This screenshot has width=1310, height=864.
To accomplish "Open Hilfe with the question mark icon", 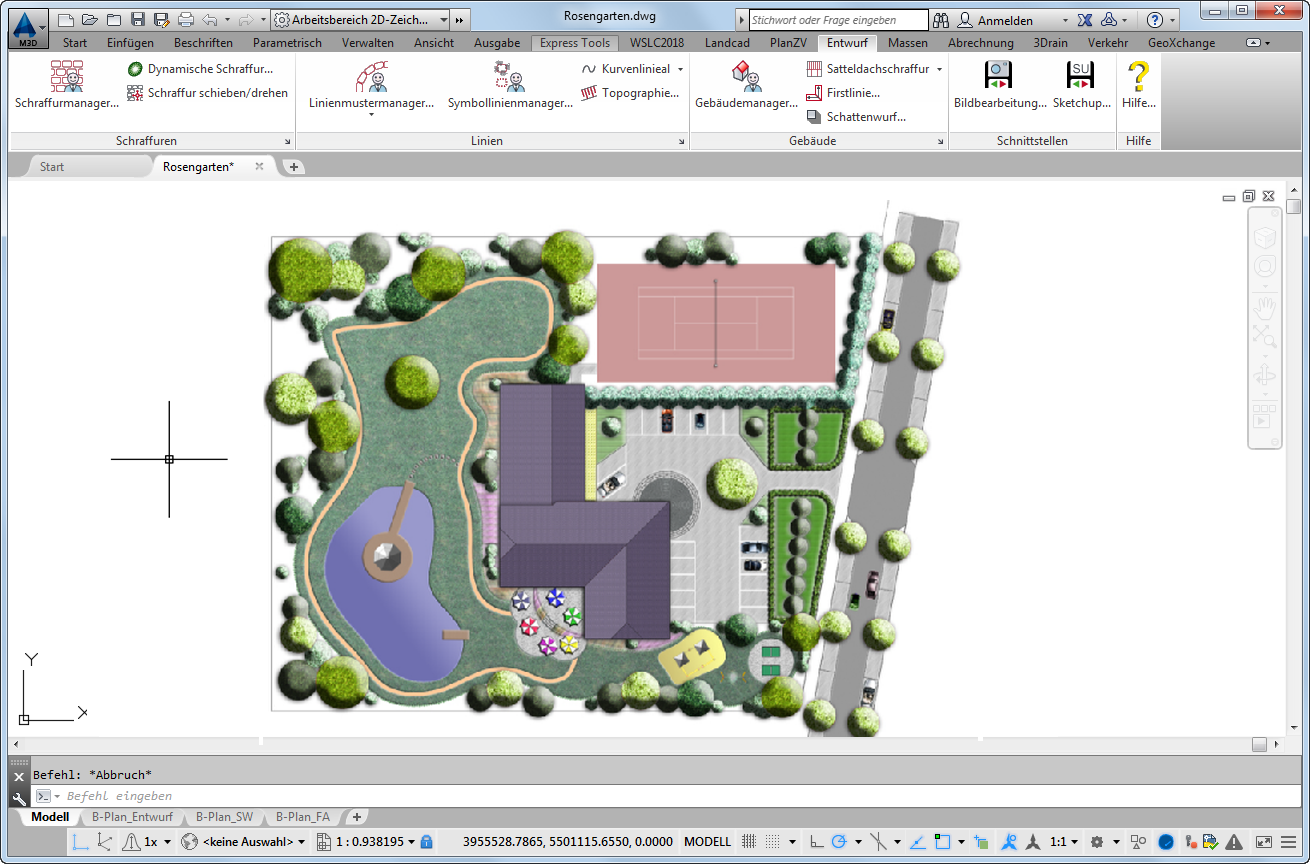I will [x=1138, y=84].
